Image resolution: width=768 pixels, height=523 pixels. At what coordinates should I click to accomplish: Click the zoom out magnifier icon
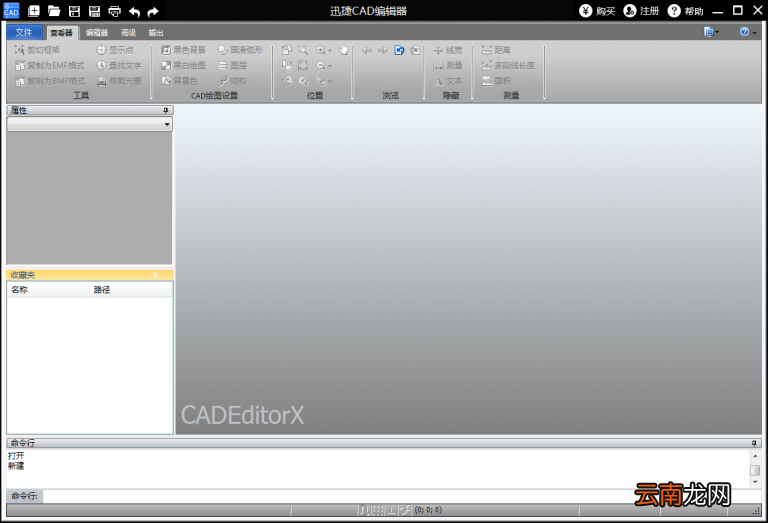pos(321,65)
